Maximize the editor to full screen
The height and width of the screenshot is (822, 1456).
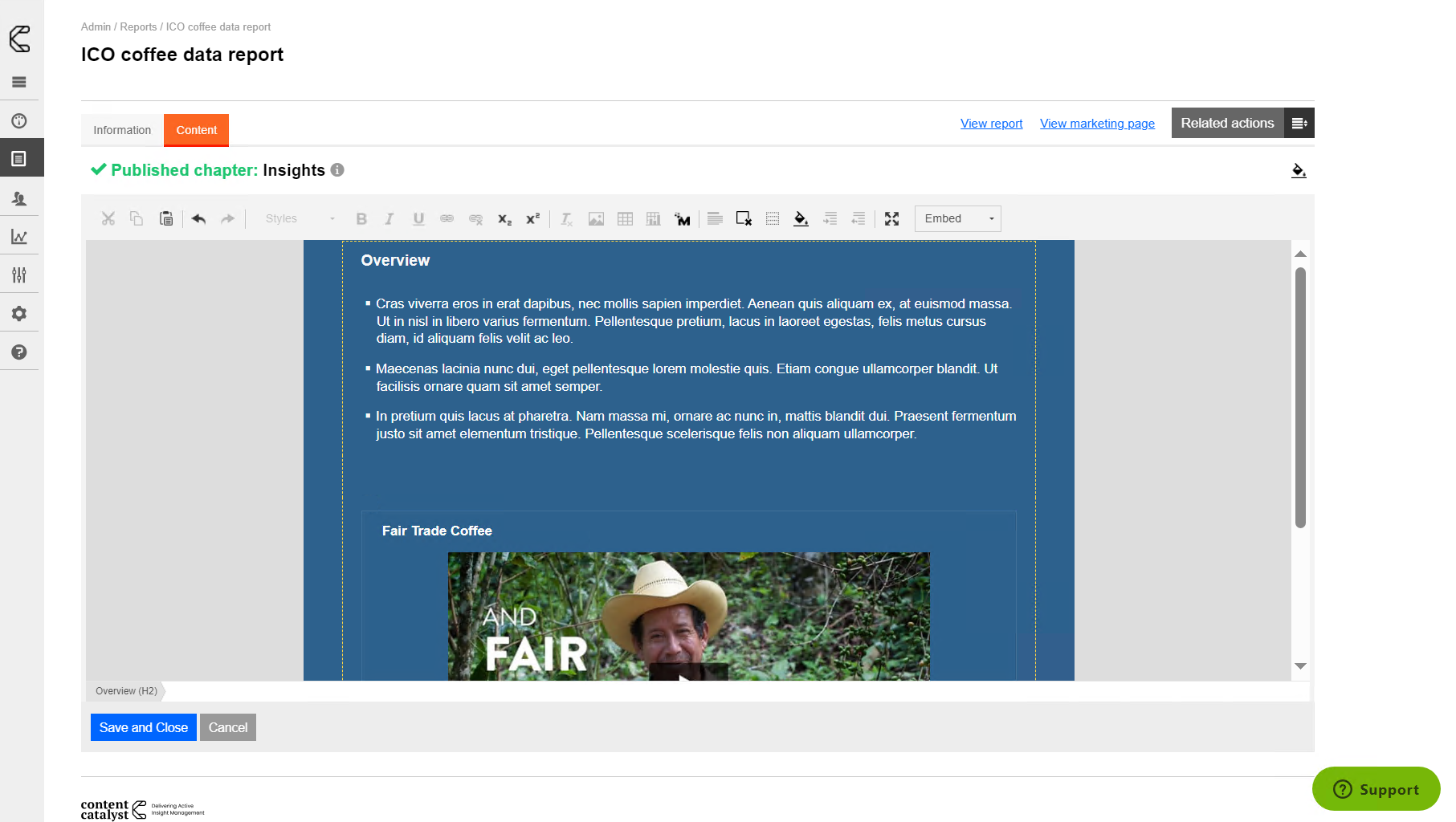891,218
